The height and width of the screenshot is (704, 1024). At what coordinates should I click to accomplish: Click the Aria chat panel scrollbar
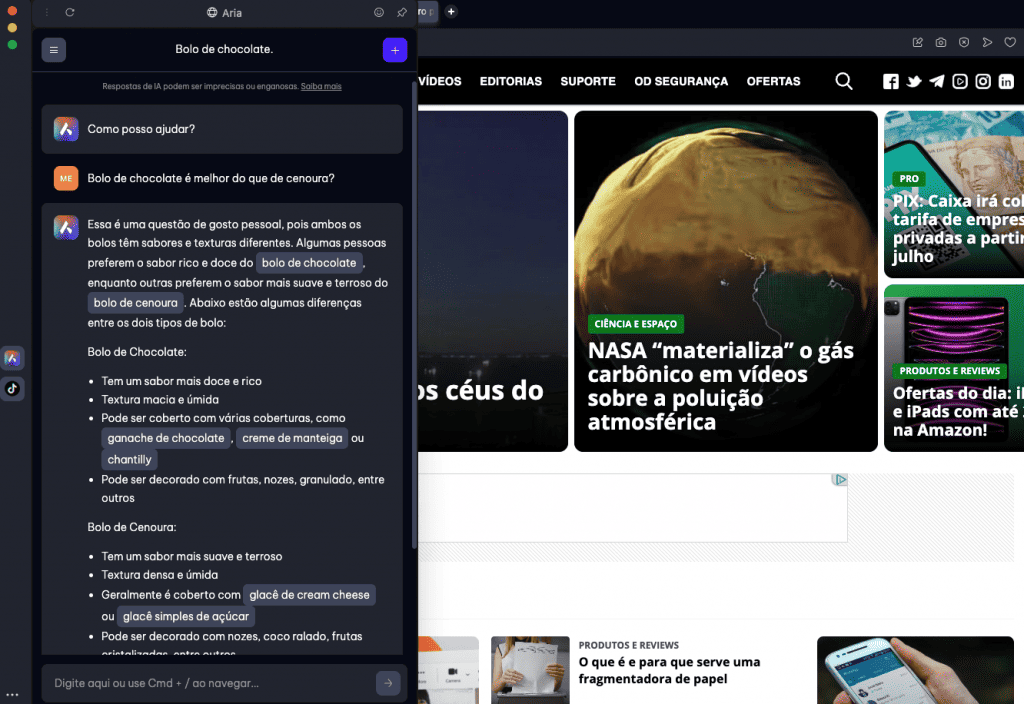click(x=414, y=313)
